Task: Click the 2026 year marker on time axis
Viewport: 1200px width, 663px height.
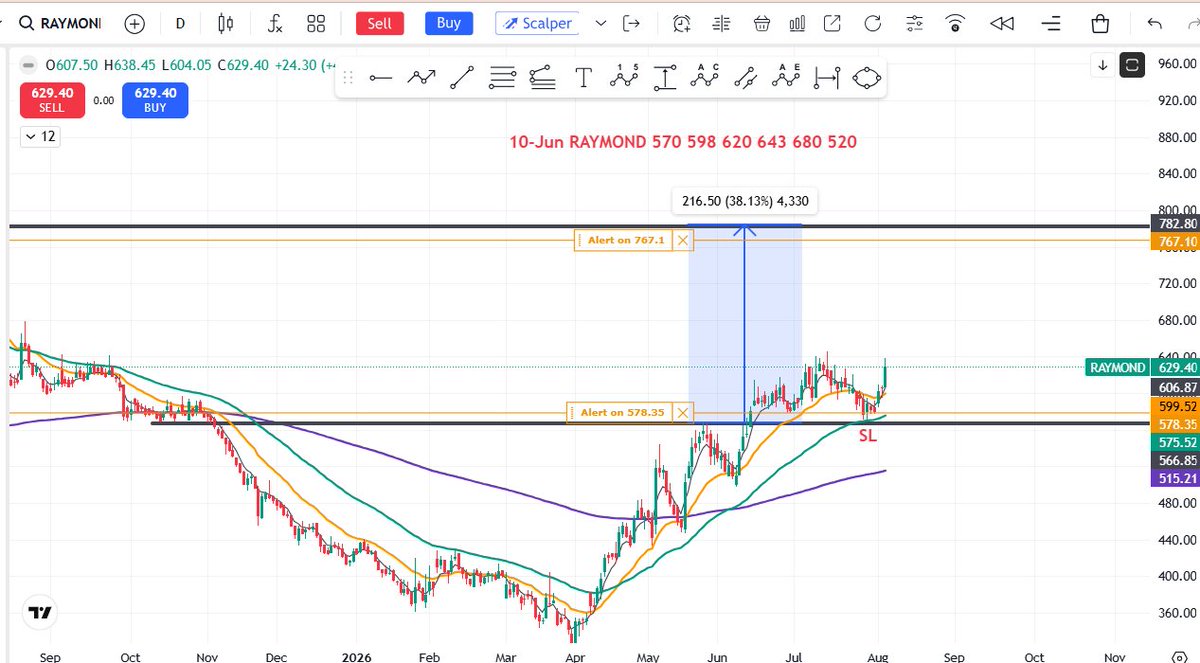Action: coord(356,657)
